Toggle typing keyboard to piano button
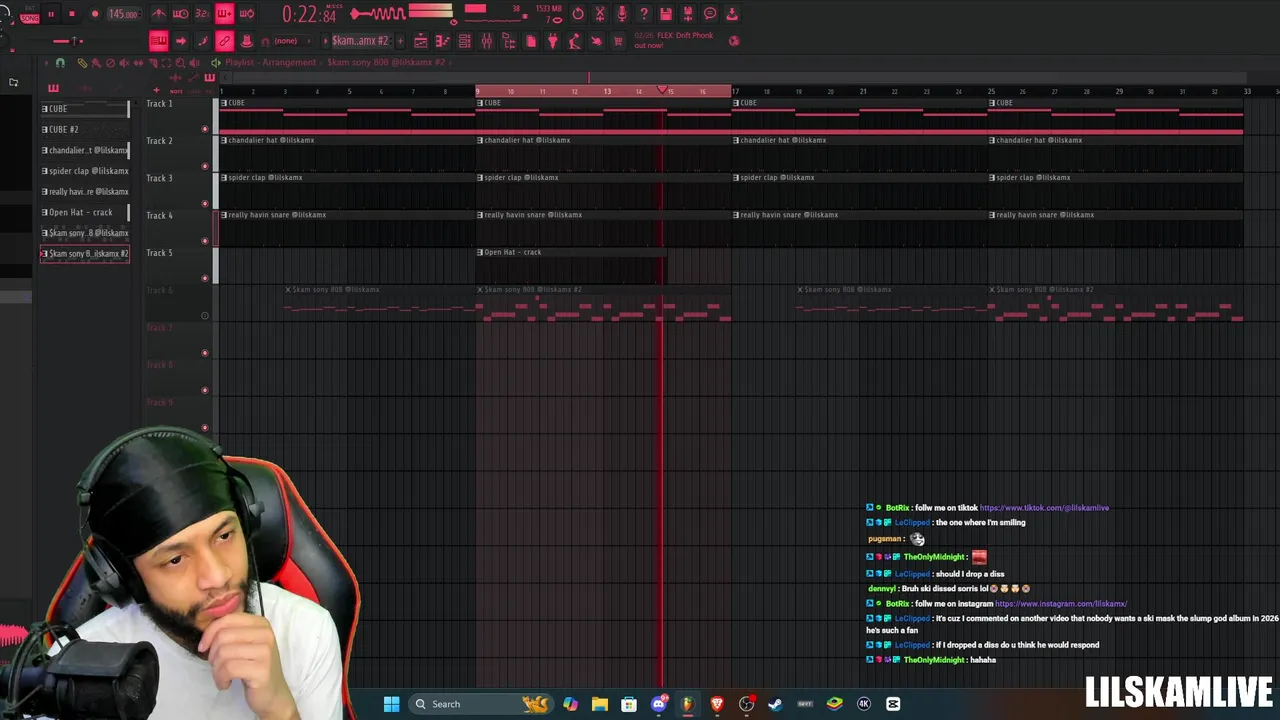The image size is (1280, 720). coord(159,41)
